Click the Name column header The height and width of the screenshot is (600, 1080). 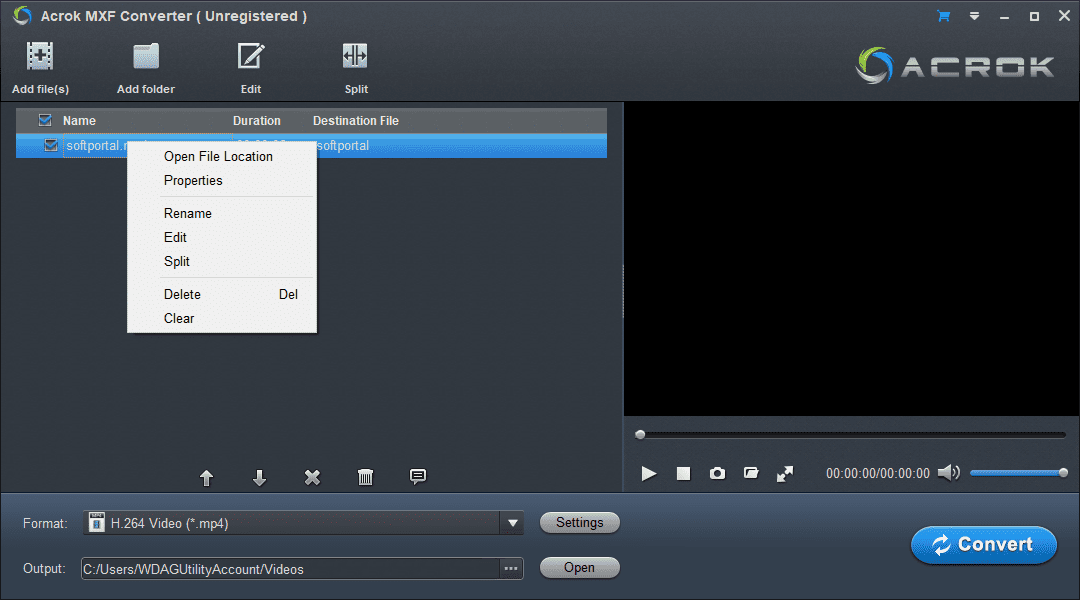[79, 121]
